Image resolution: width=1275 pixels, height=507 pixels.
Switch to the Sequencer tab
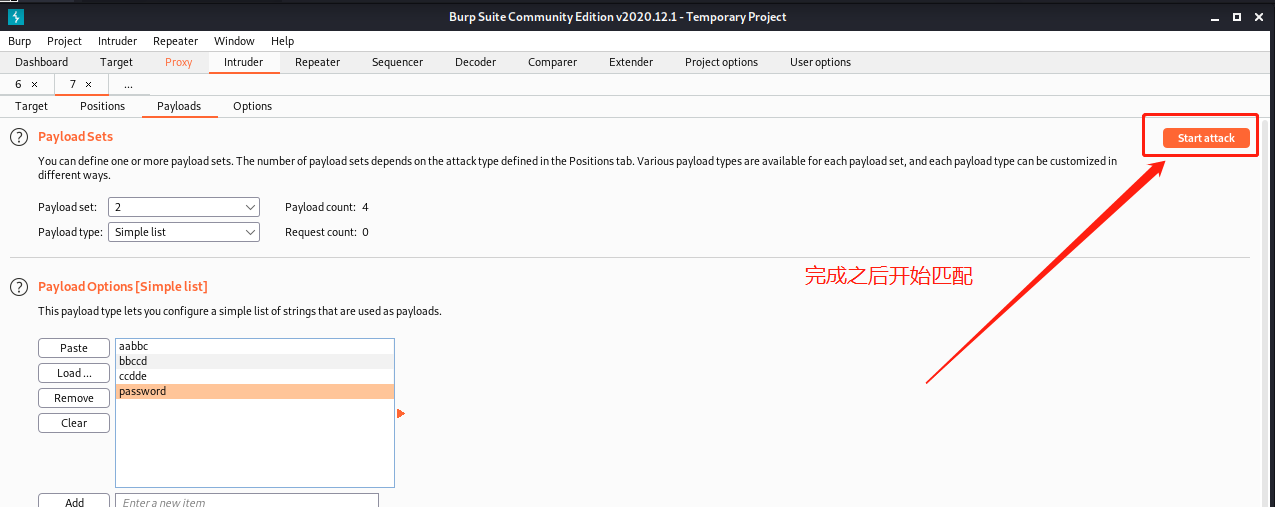pos(397,62)
